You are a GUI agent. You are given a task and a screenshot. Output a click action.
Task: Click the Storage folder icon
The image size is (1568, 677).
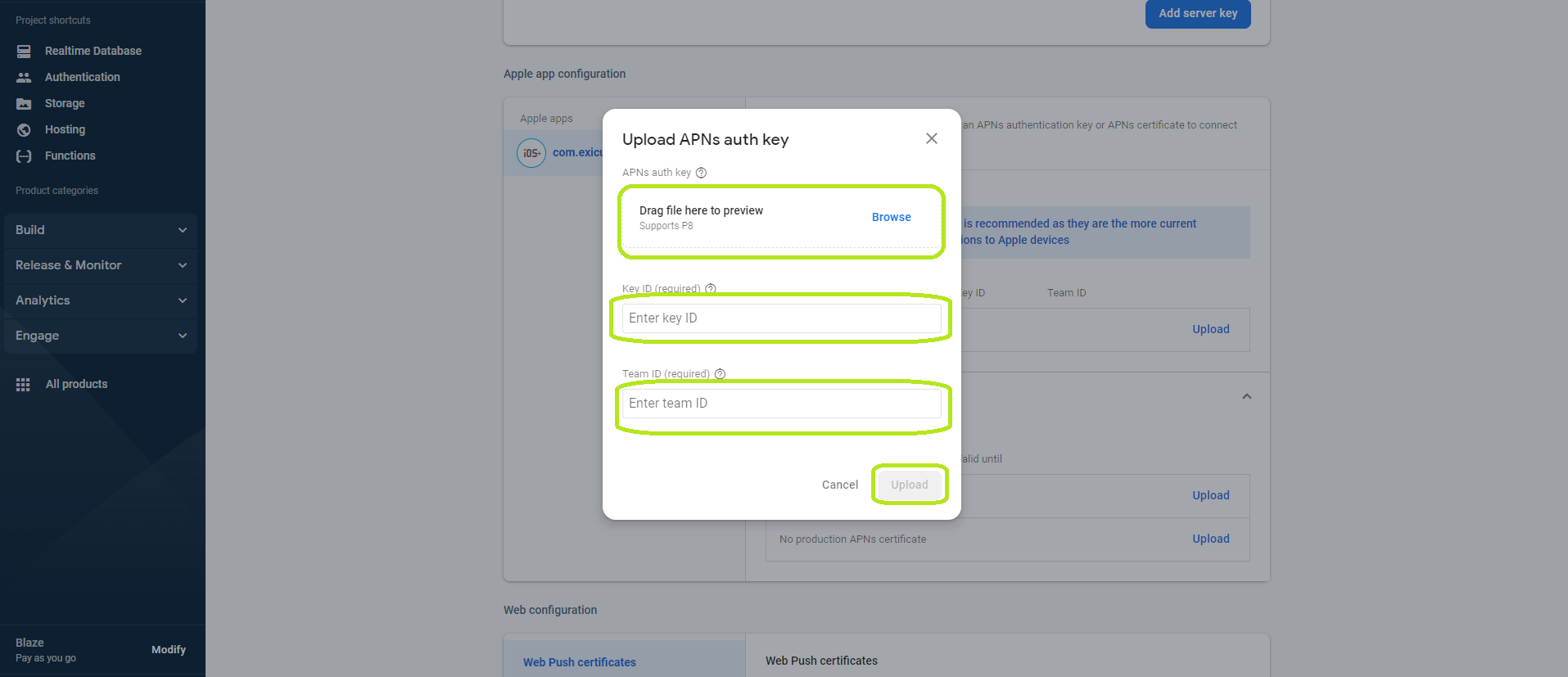[24, 103]
